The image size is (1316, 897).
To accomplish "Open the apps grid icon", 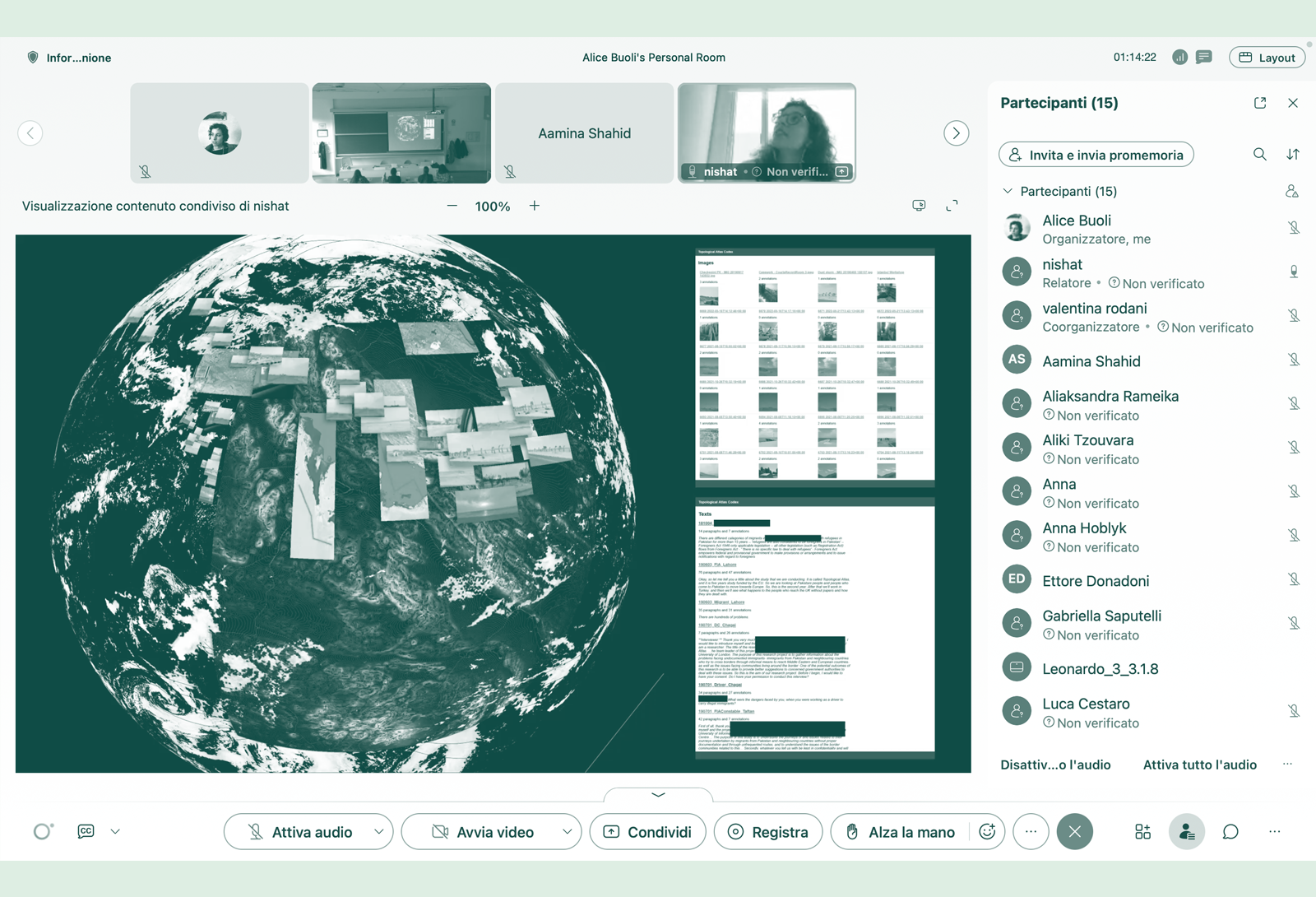I will coord(1142,832).
